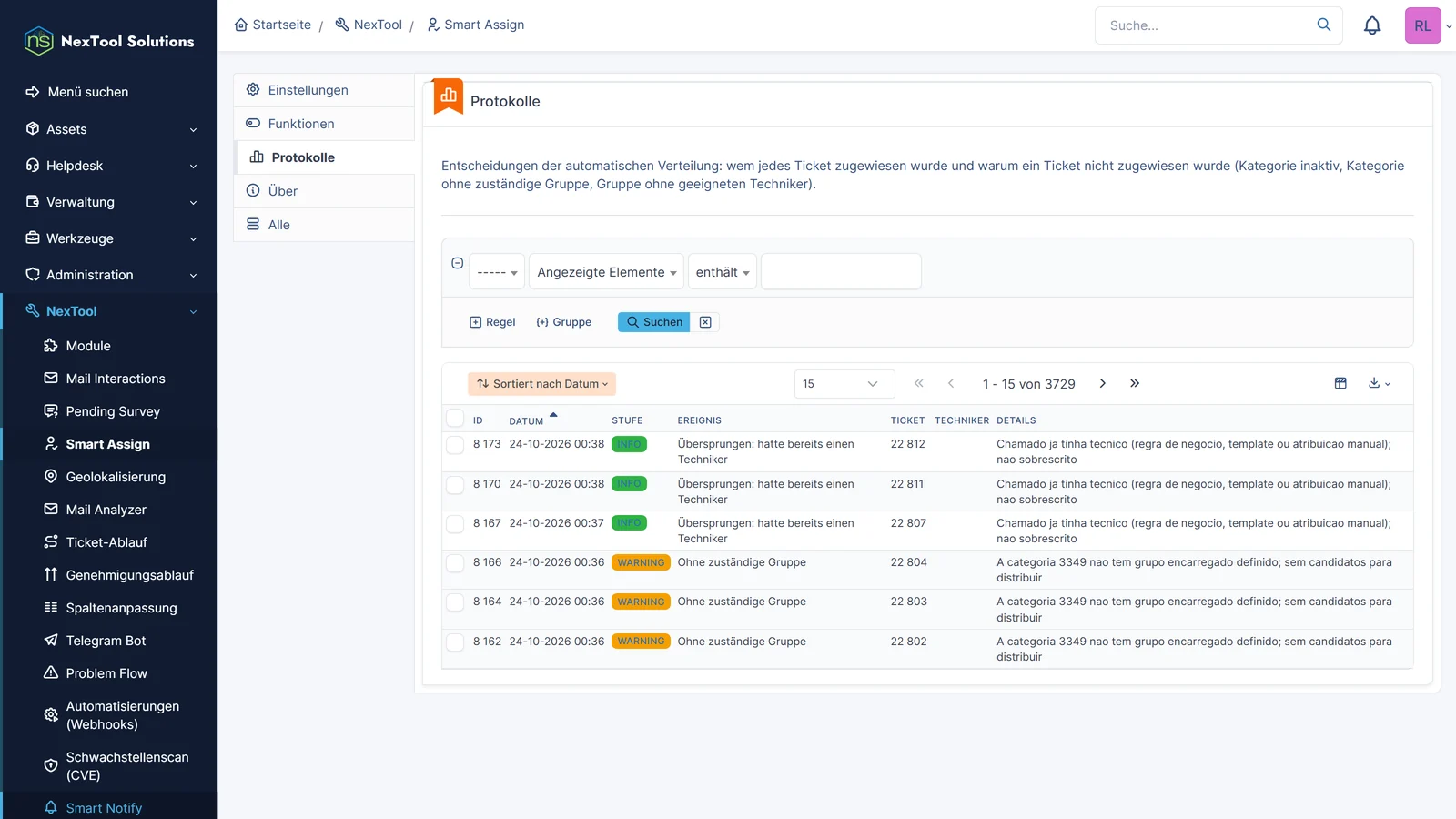Switch to the Funktionen tab

tap(324, 124)
